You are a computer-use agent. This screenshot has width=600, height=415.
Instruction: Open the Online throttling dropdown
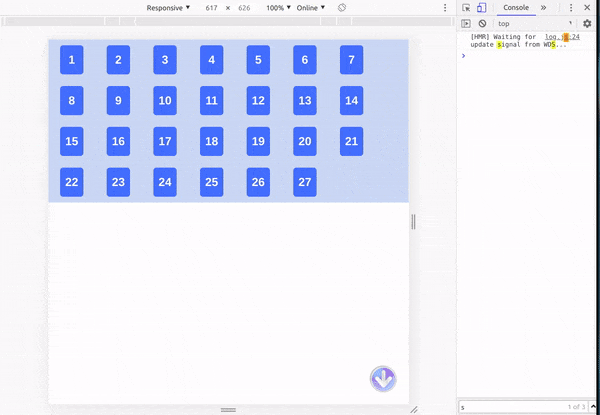[311, 8]
